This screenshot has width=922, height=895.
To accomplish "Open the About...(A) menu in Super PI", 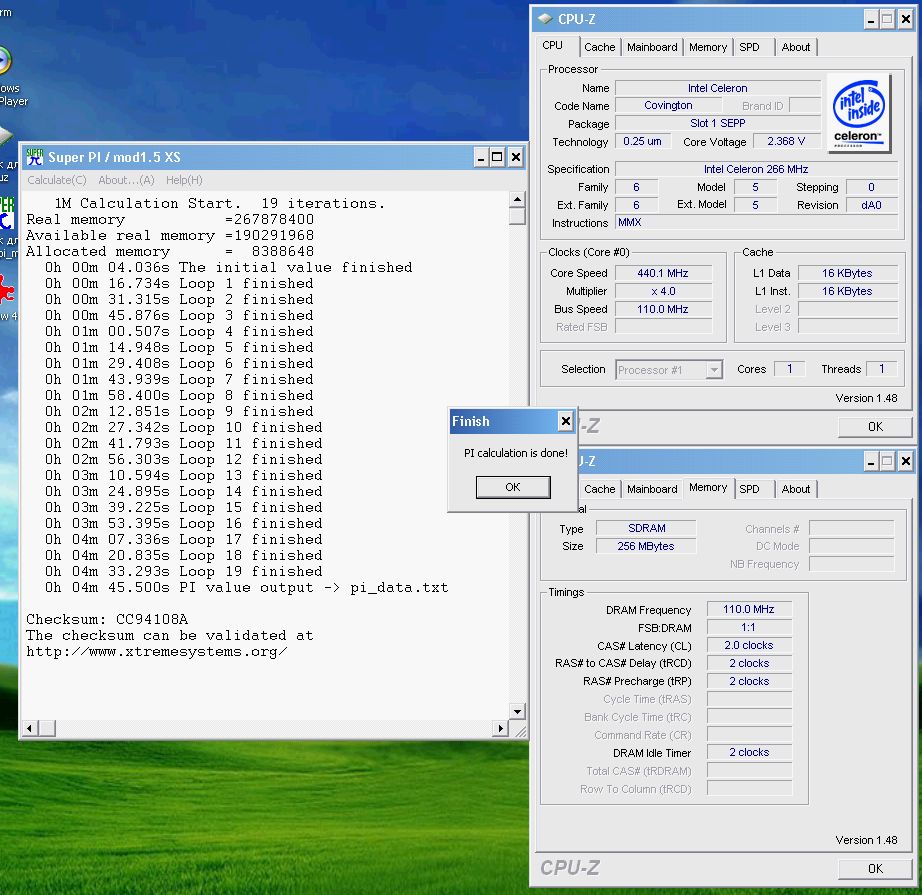I will 126,180.
